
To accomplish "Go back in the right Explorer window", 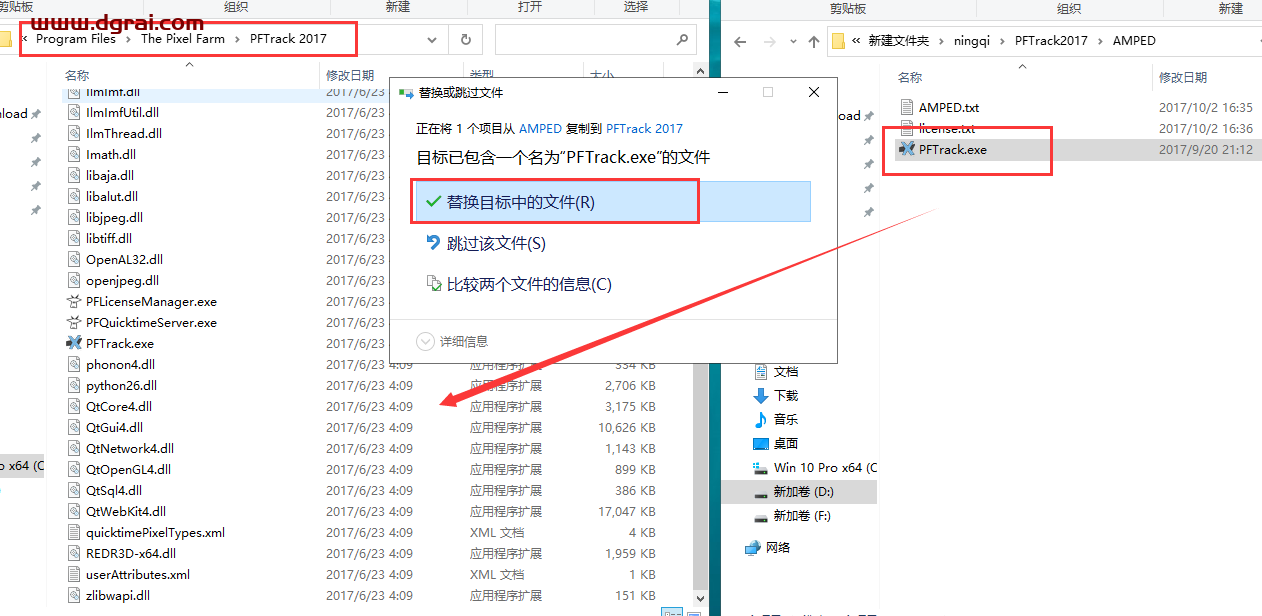I will tap(740, 42).
